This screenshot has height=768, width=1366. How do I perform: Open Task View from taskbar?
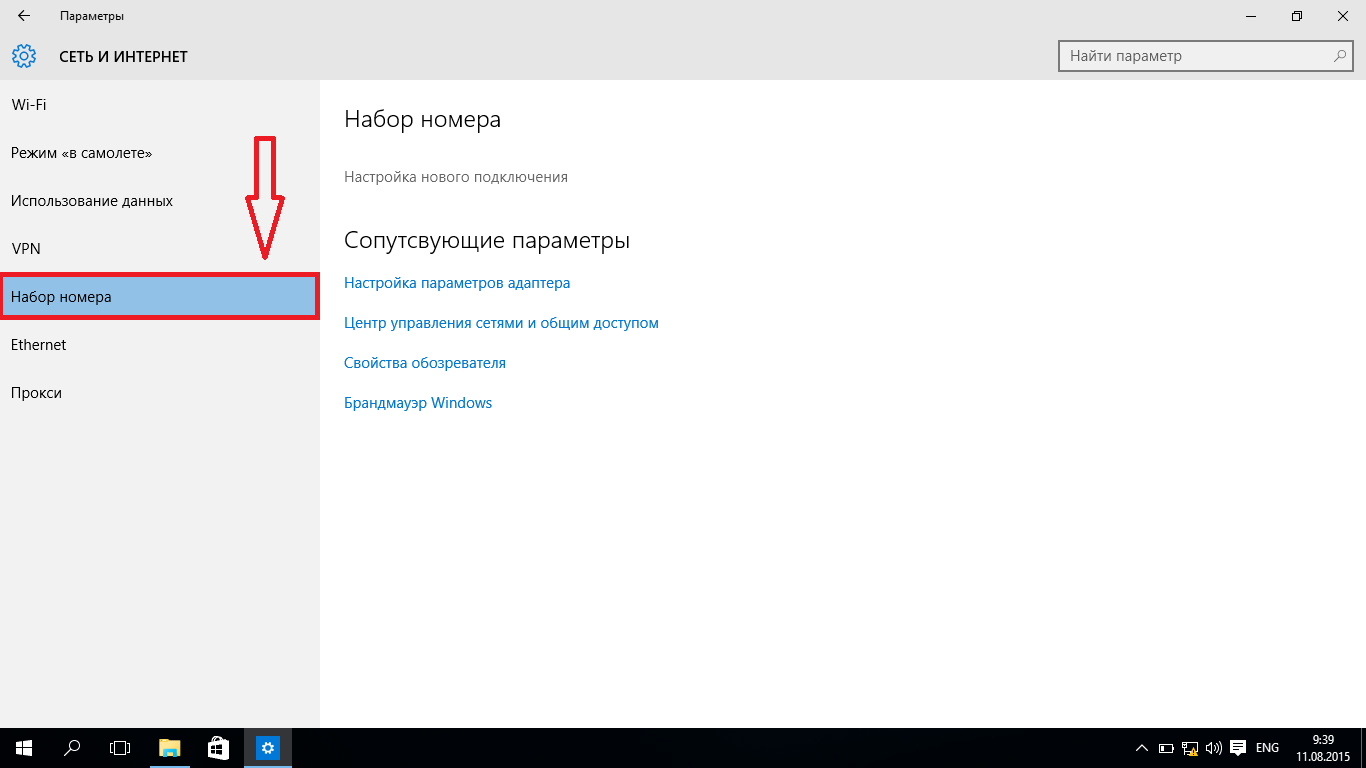(120, 748)
